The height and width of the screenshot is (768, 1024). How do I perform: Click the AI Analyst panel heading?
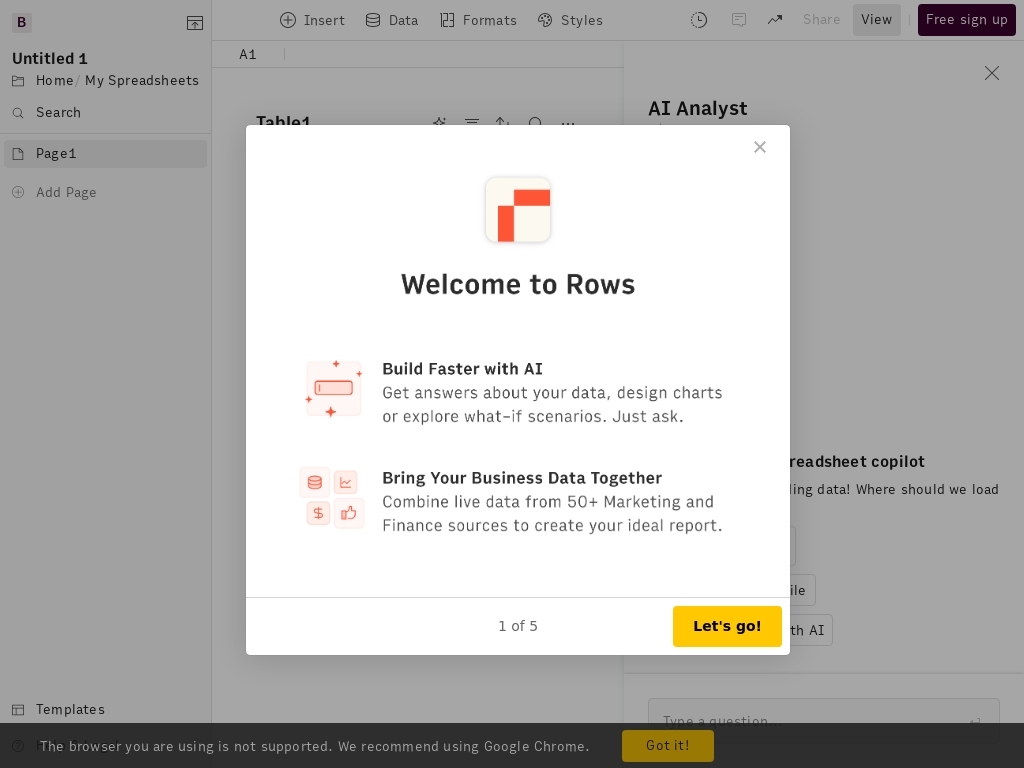(x=697, y=108)
